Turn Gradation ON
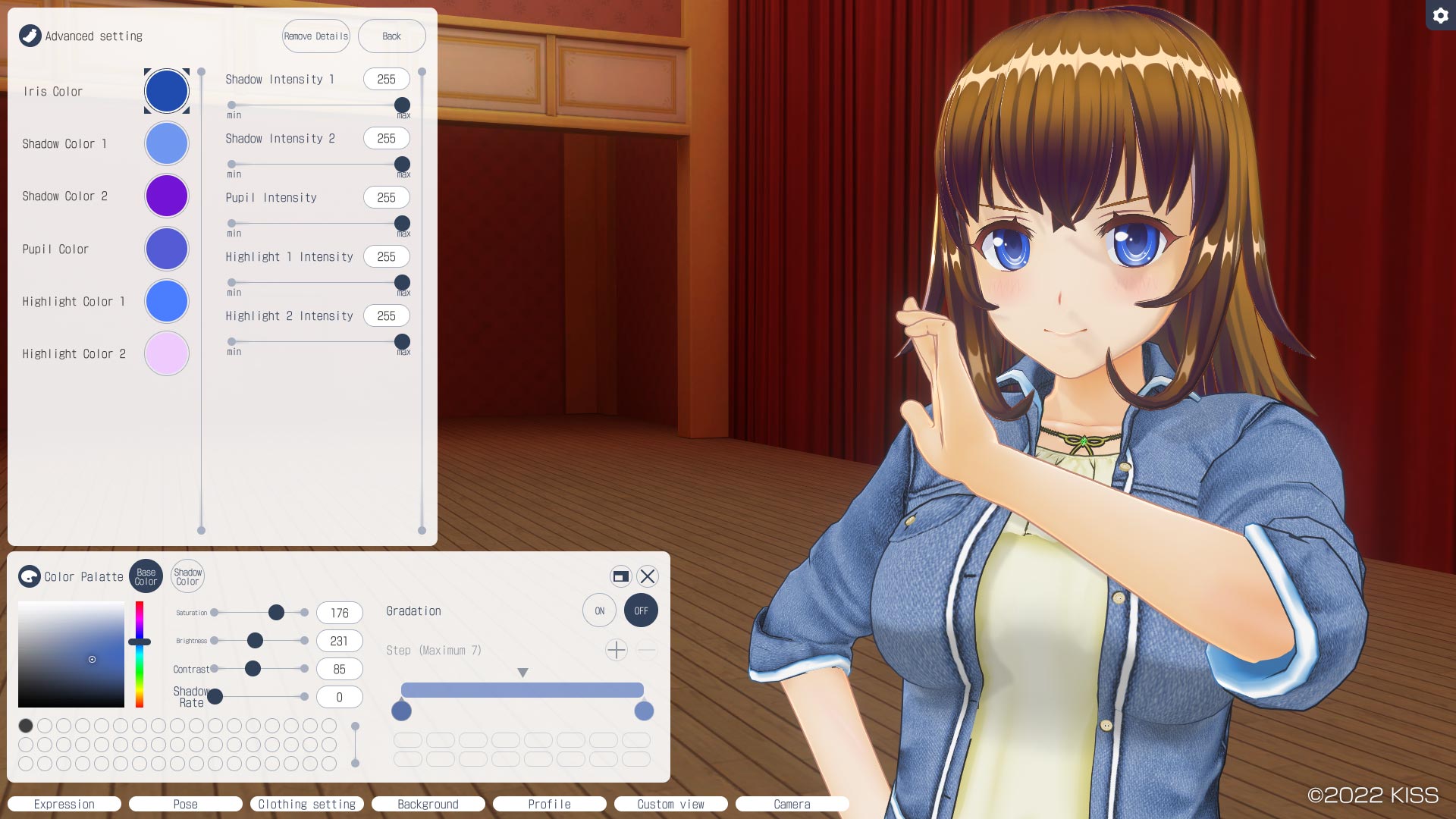The width and height of the screenshot is (1456, 819). [x=599, y=610]
